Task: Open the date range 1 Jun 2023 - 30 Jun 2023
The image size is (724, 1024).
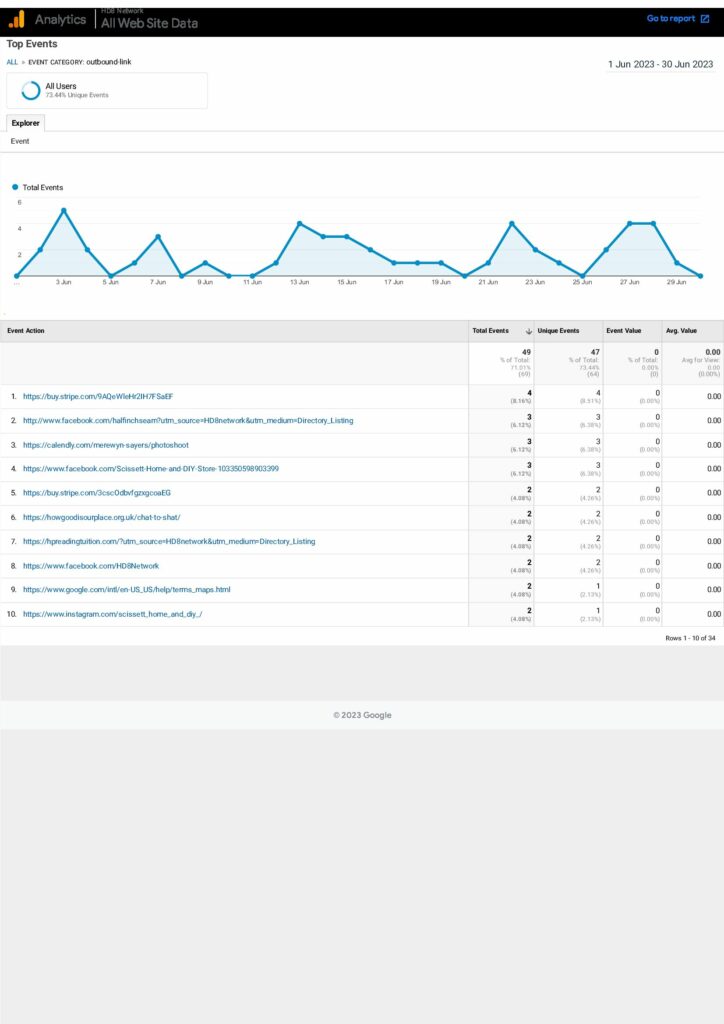Action: [660, 64]
